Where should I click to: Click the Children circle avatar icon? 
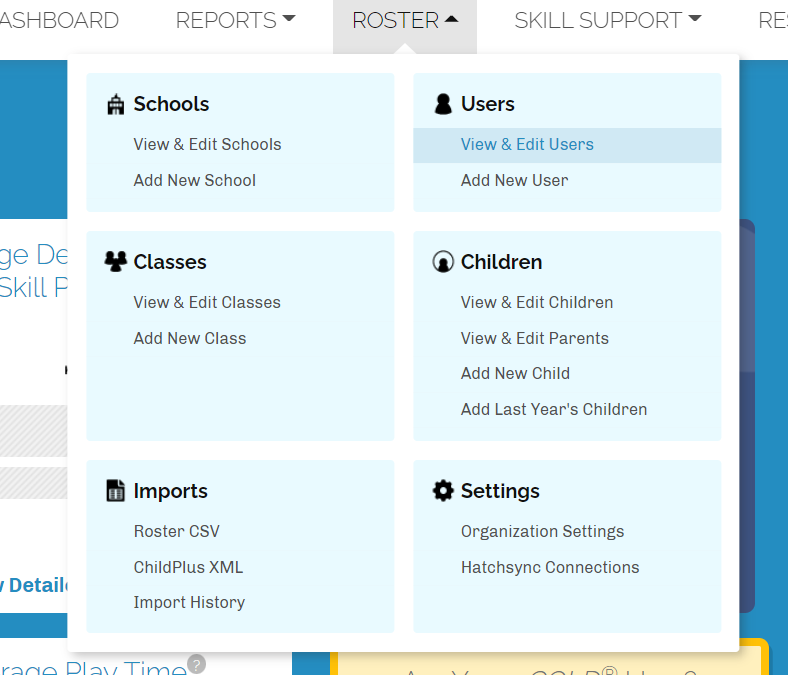[443, 263]
